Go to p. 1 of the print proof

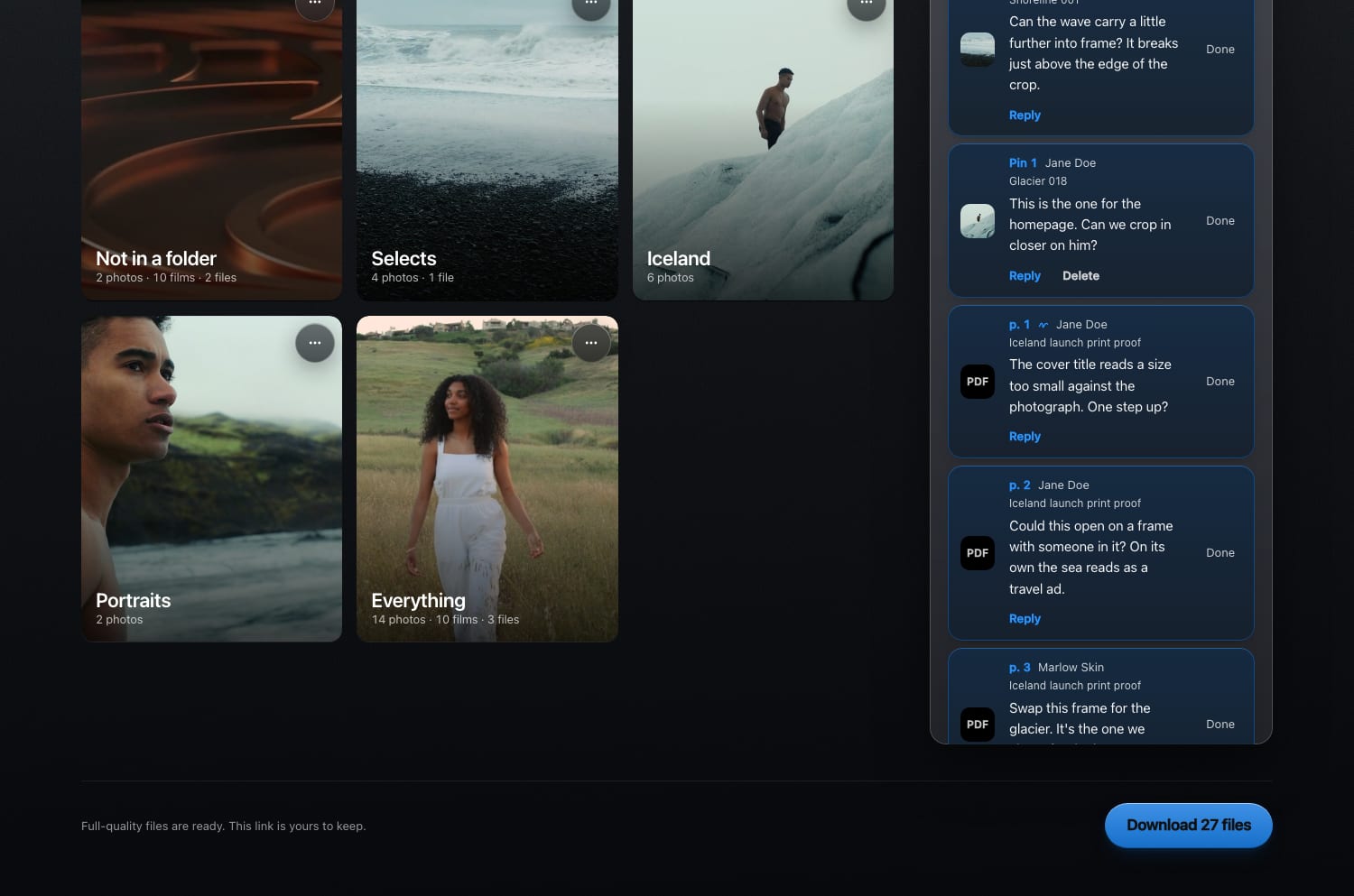point(1019,325)
